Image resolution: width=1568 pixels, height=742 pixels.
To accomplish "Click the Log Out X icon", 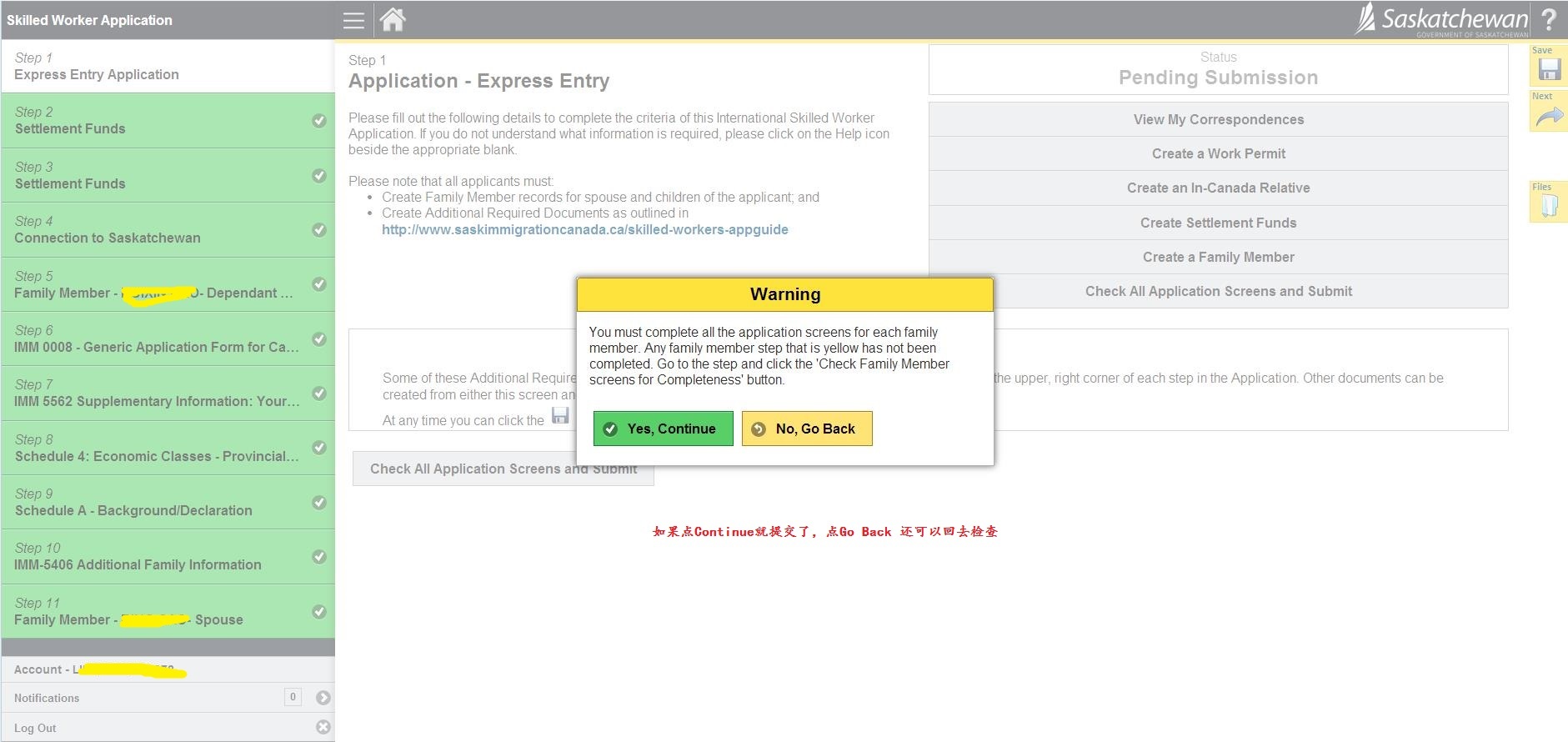I will tap(323, 727).
